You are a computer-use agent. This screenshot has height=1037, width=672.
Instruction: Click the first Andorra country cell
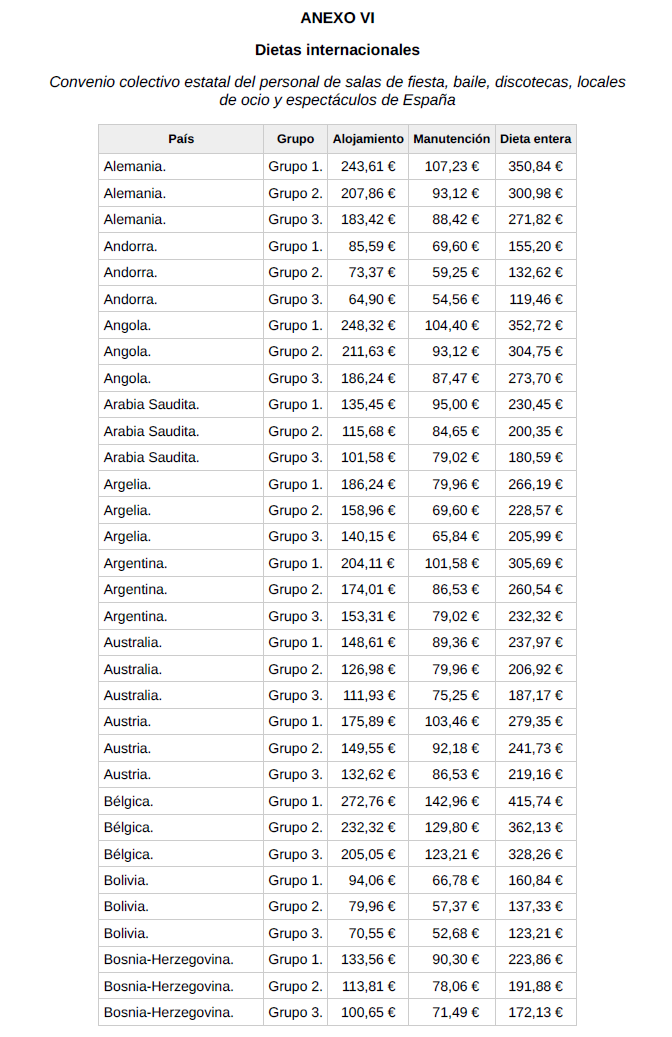(x=131, y=246)
